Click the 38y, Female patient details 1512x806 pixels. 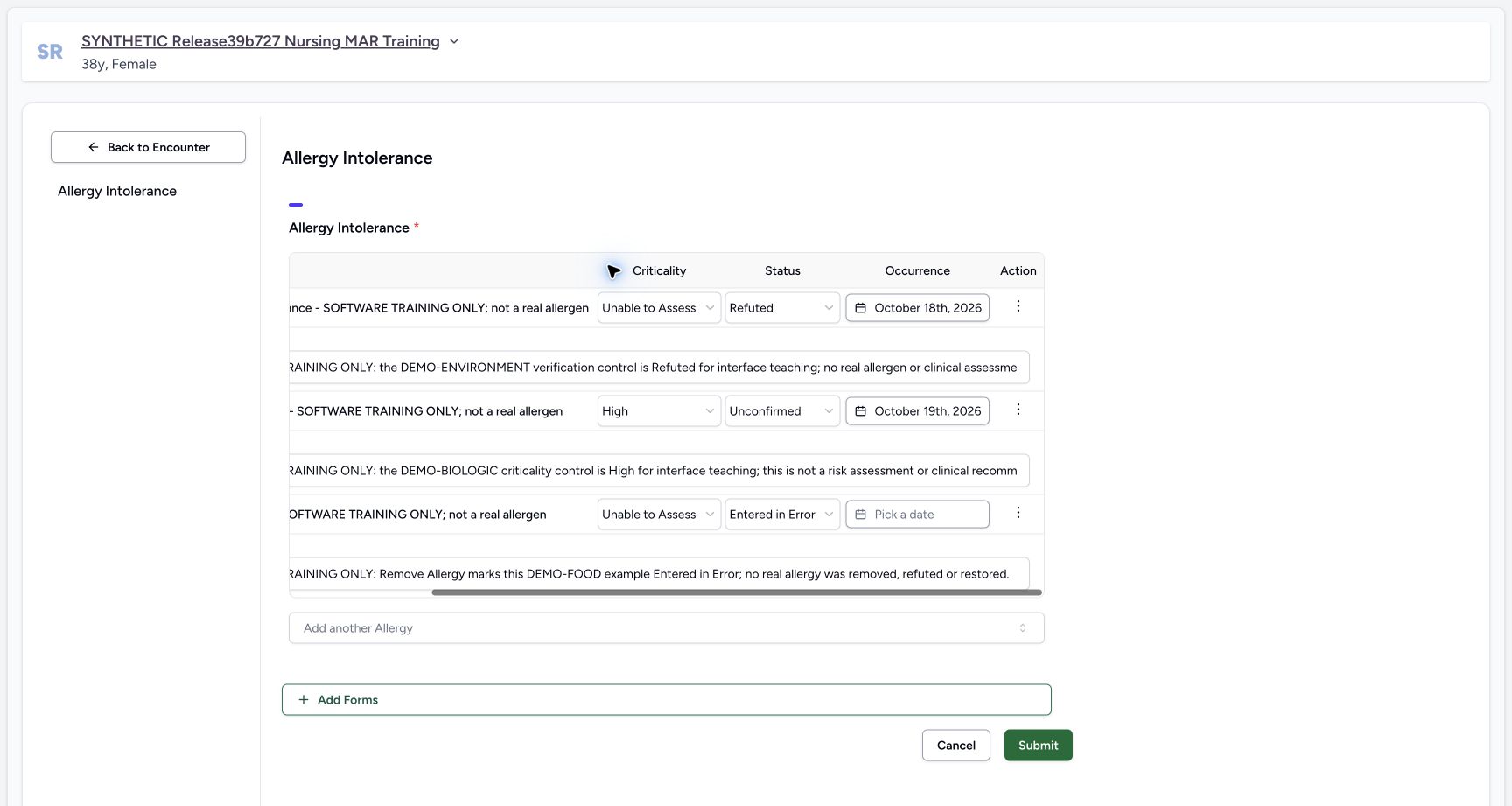pos(119,64)
